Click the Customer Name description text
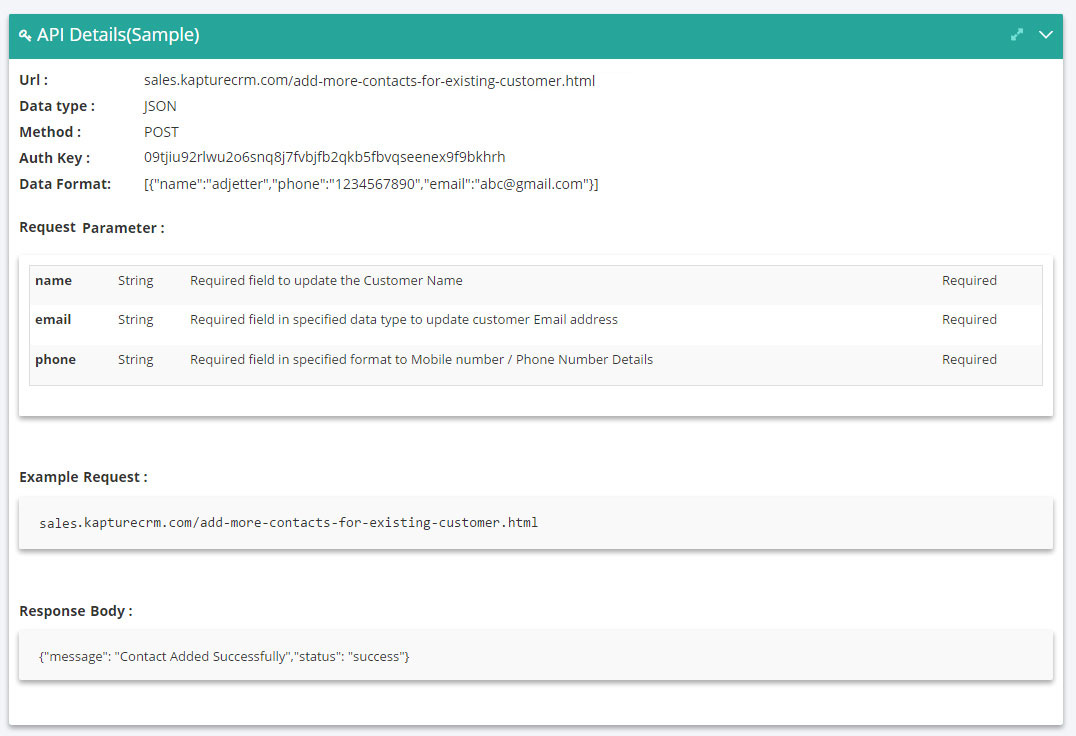This screenshot has width=1076, height=736. [x=326, y=281]
